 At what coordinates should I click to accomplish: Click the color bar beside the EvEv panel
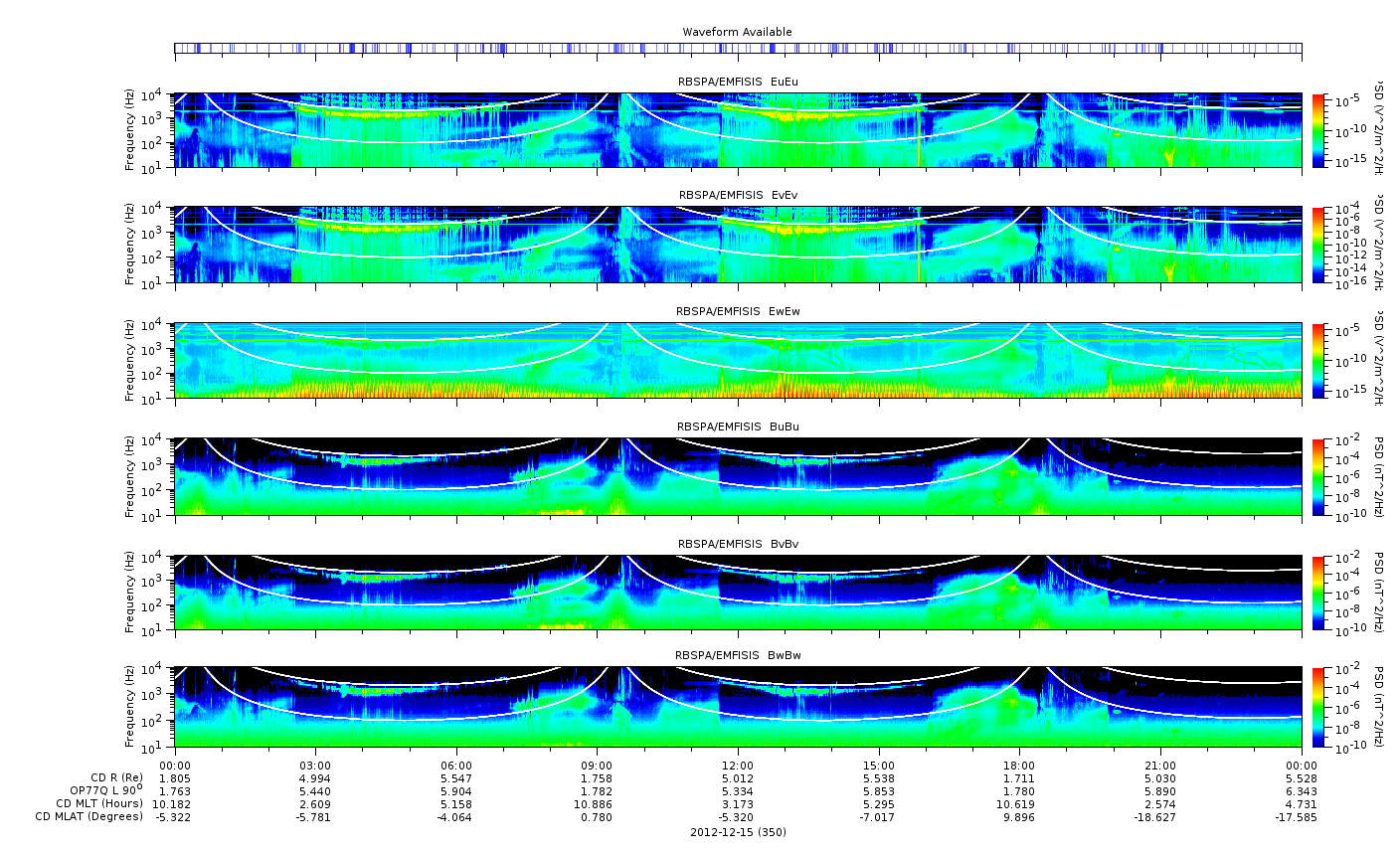[x=1319, y=245]
